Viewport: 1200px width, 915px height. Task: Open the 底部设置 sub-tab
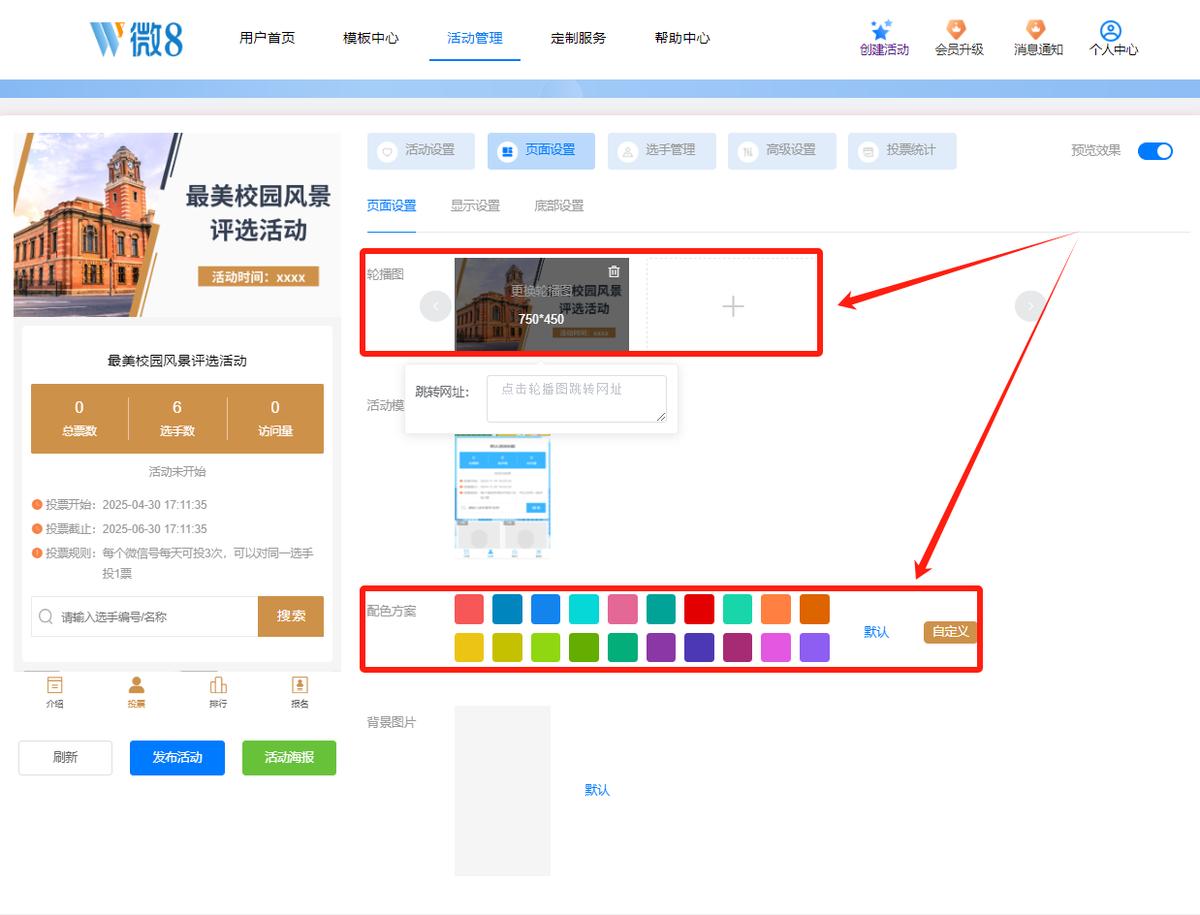[x=559, y=206]
